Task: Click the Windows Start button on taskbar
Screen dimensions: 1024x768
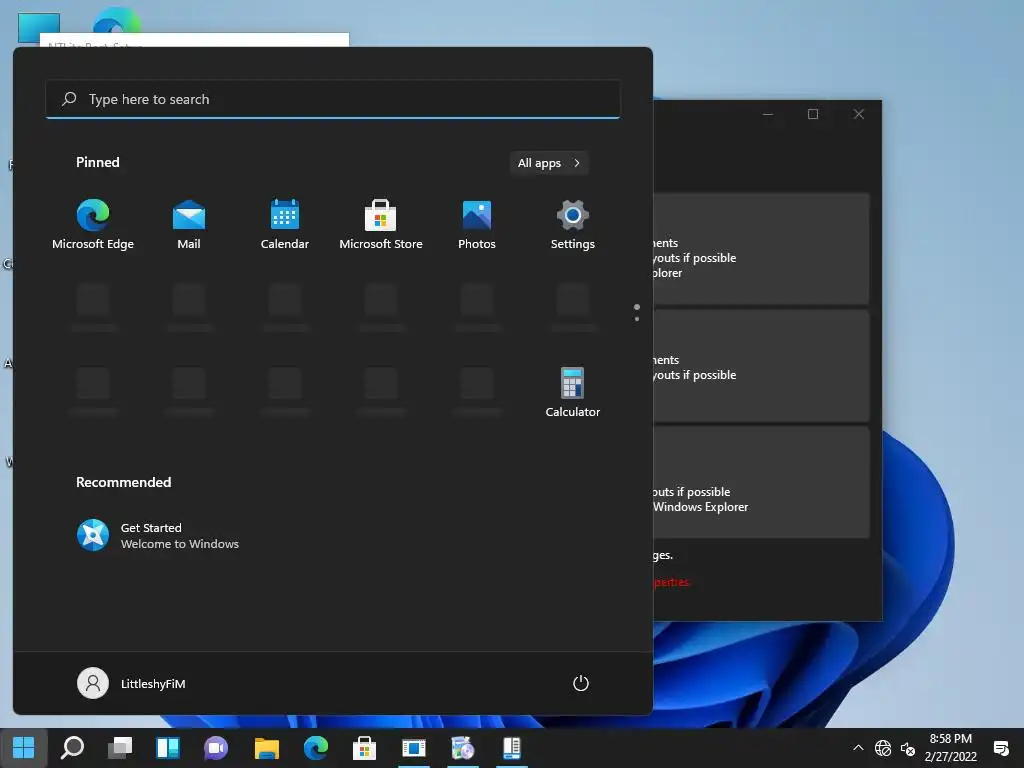Action: pos(24,748)
